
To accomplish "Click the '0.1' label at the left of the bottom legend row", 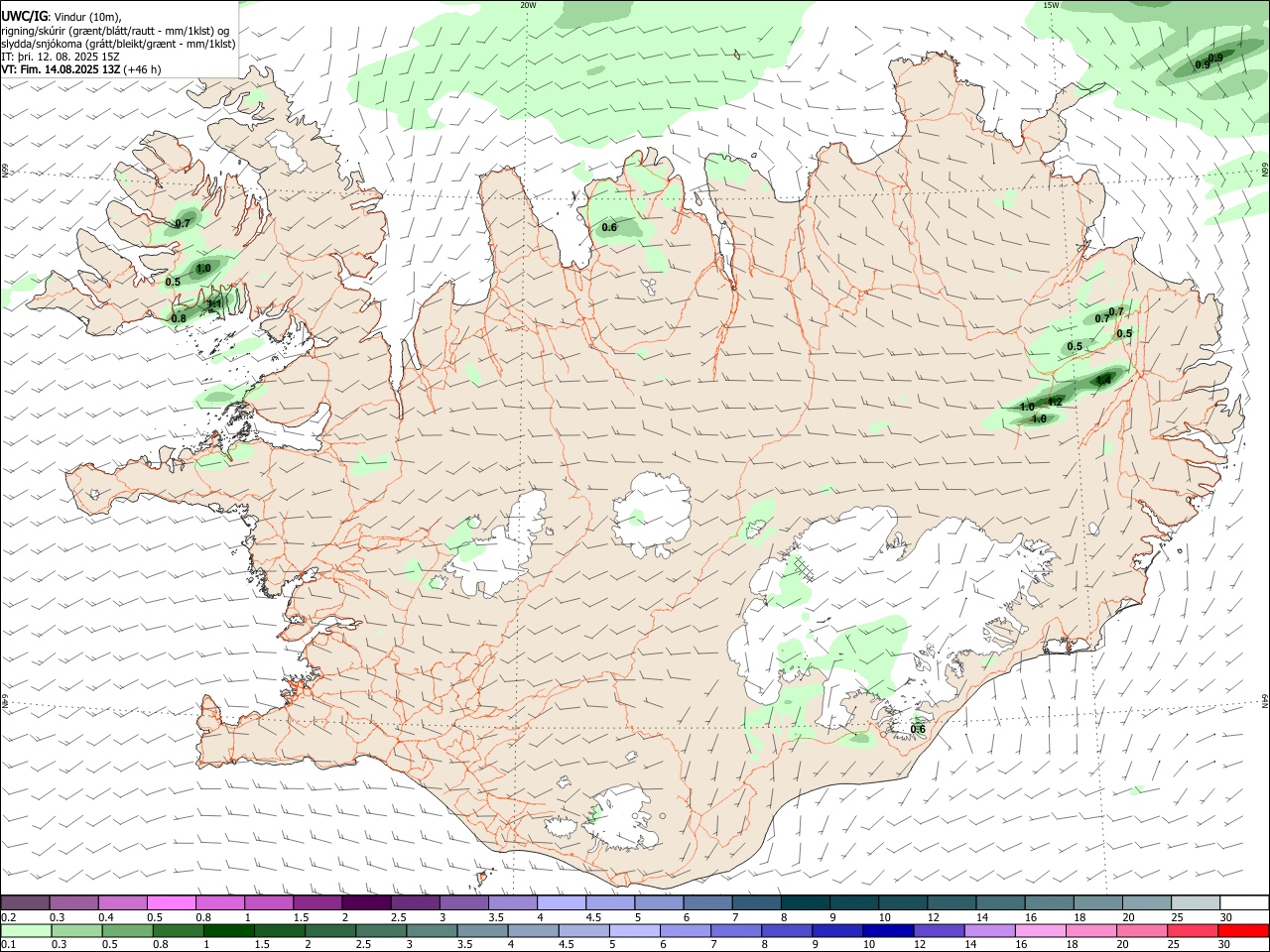I will 8,944.
